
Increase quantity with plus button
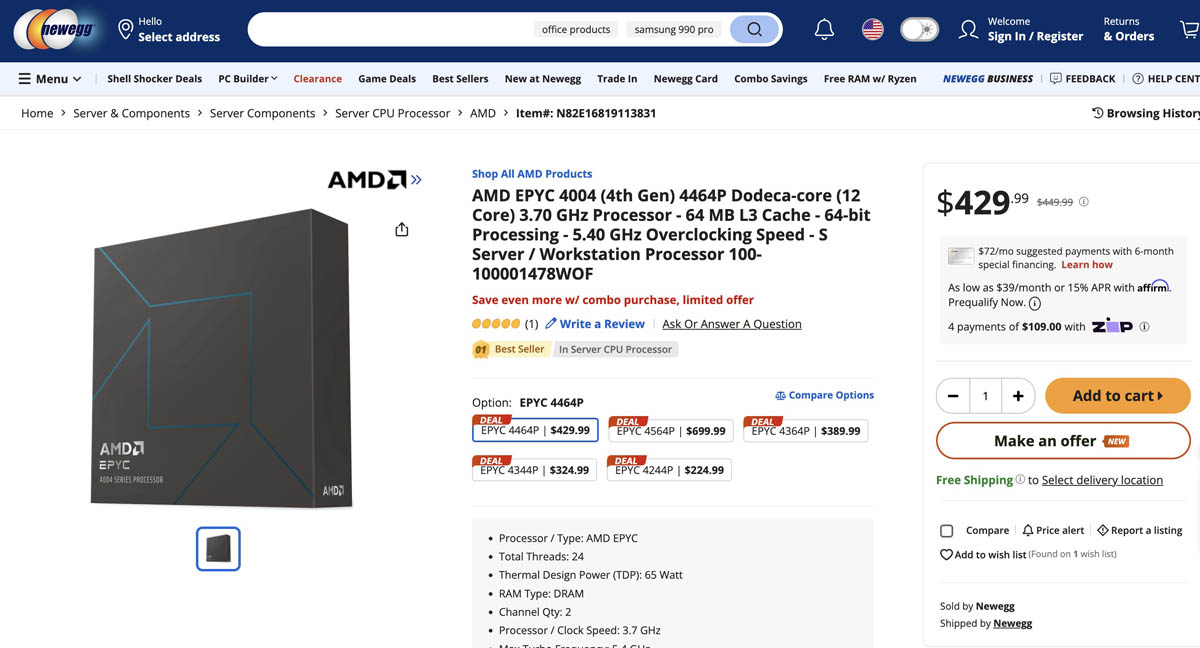pos(1018,396)
